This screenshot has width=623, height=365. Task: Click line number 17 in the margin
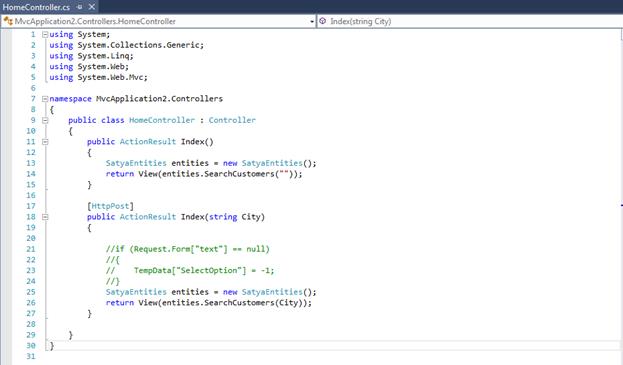[31, 206]
